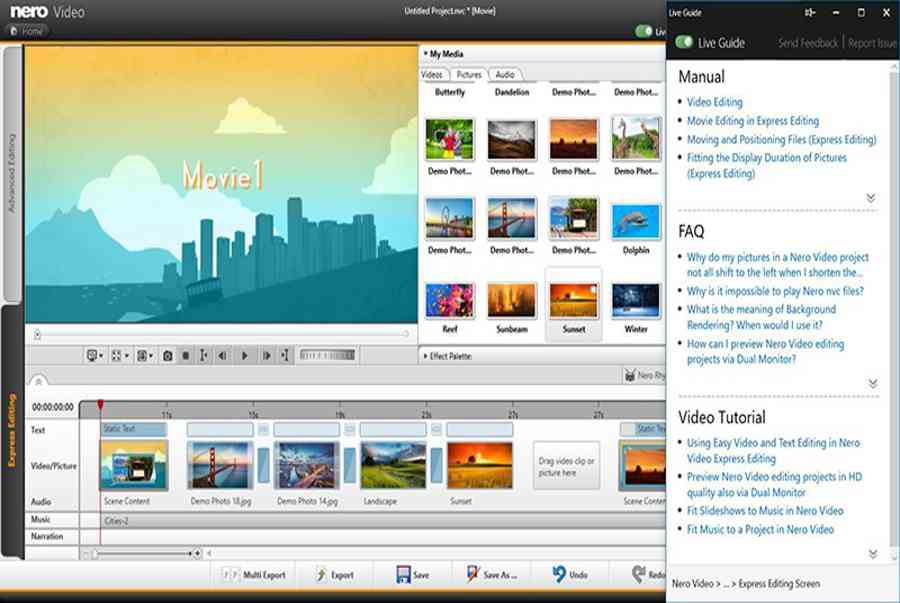Select the Cities-2 music track
This screenshot has height=603, width=900.
pos(383,521)
